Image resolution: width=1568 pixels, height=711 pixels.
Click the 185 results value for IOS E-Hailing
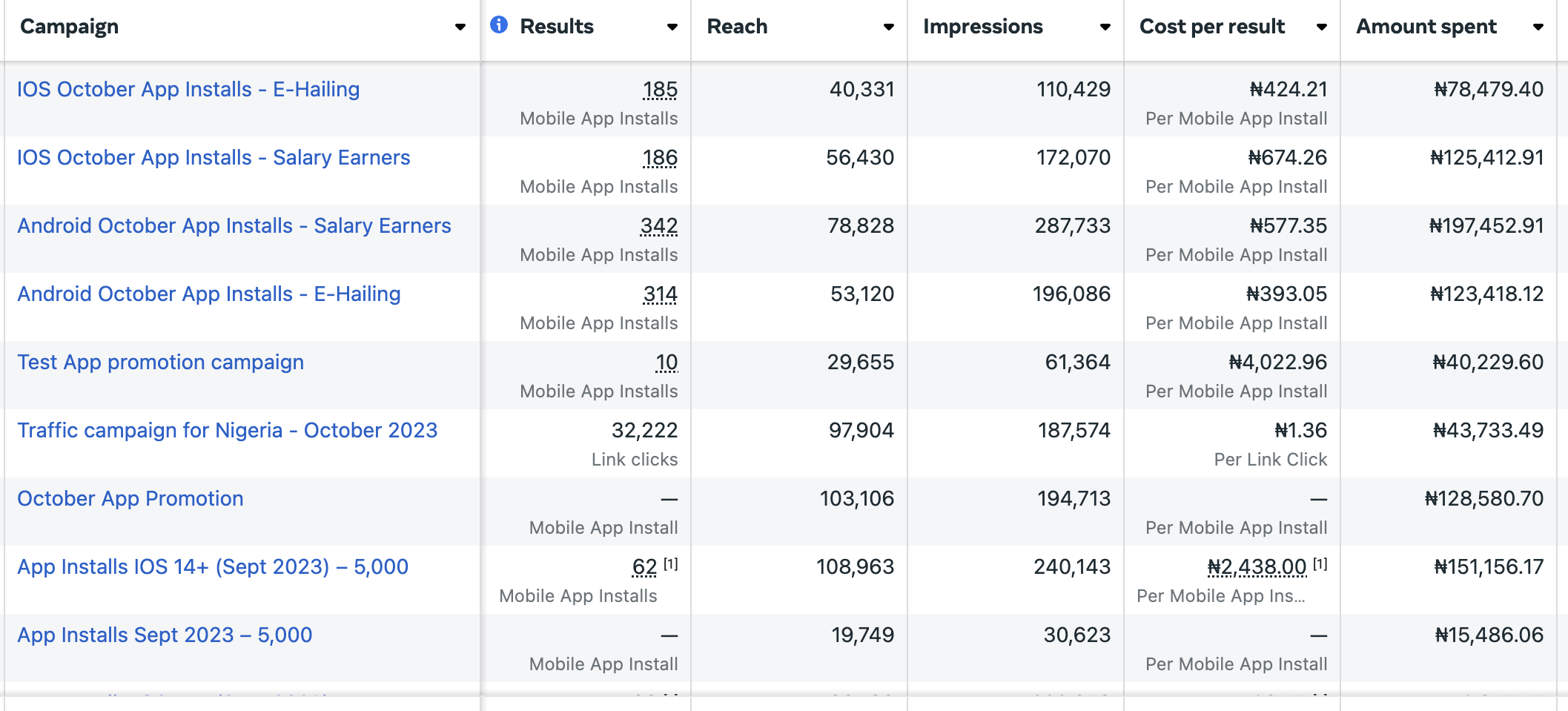coord(660,90)
